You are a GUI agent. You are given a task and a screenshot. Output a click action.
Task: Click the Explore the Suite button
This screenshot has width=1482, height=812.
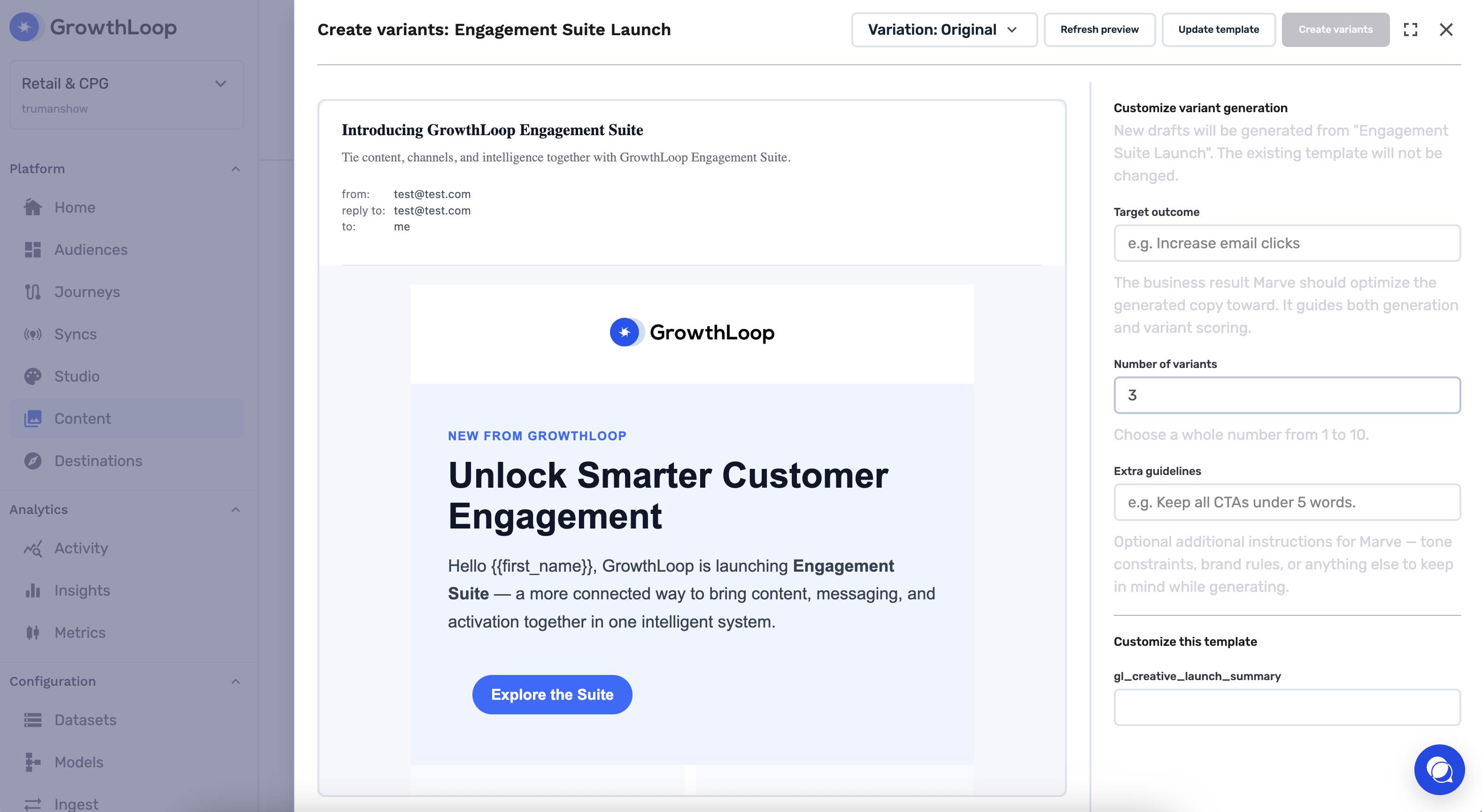pyautogui.click(x=552, y=694)
